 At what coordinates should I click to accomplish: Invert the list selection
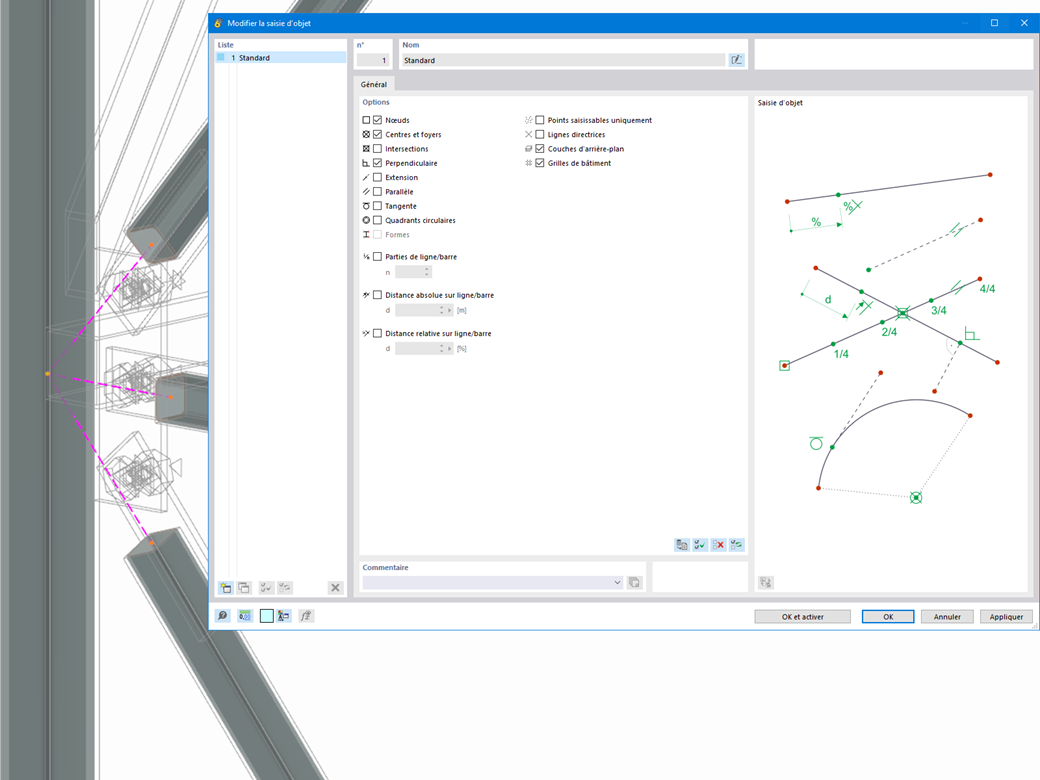click(x=285, y=588)
